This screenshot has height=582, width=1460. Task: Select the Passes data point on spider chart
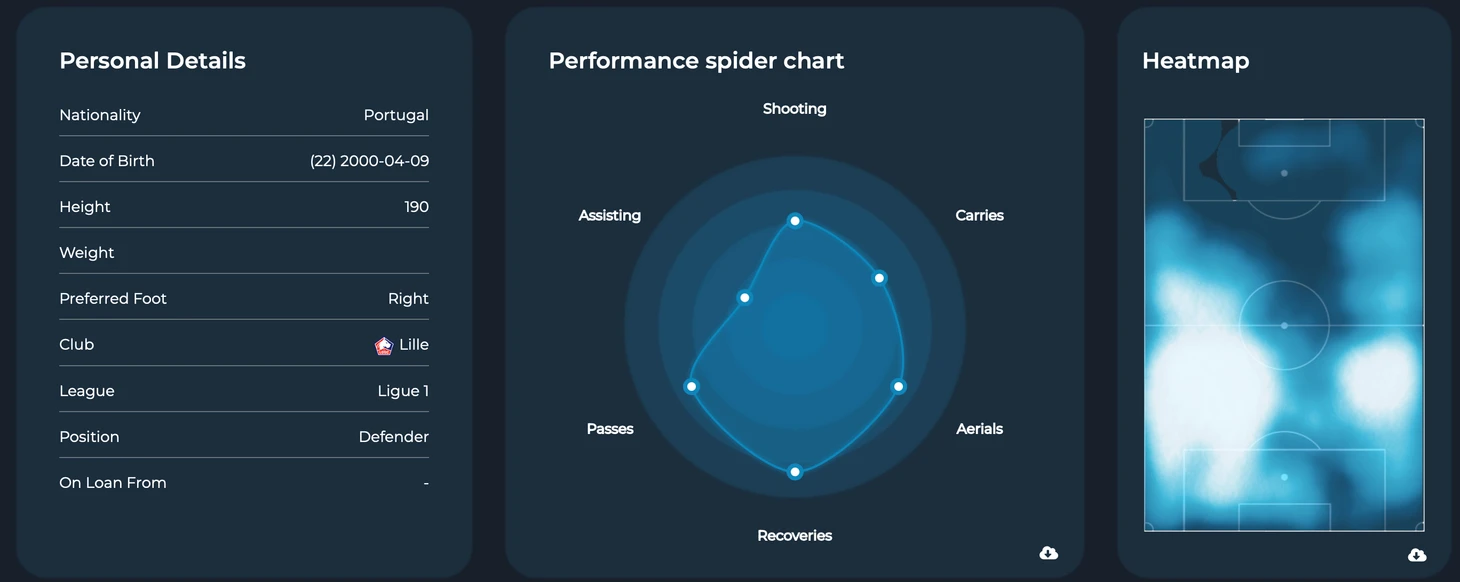691,386
